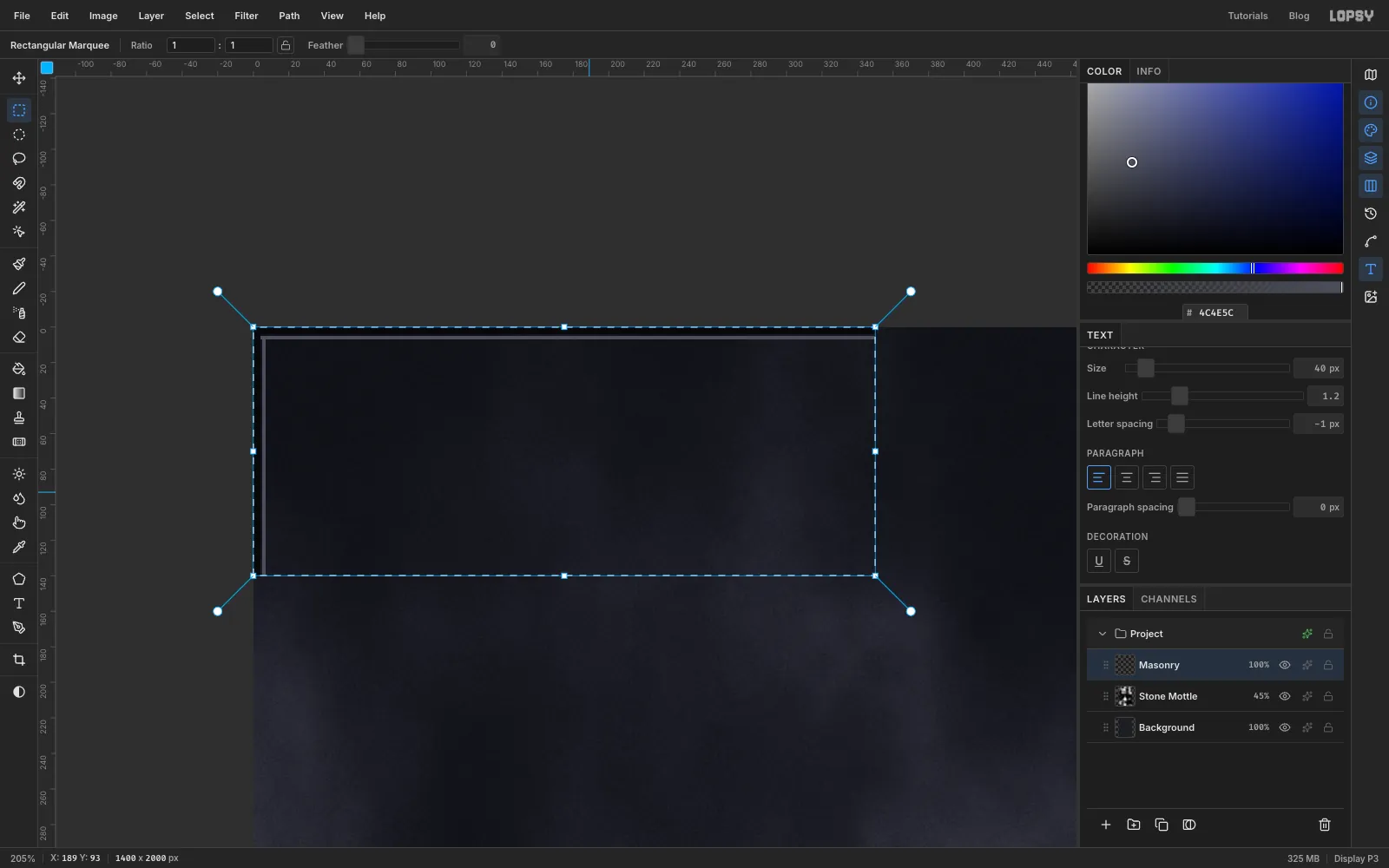Select the Eyedropper tool
The image size is (1389, 868).
19,547
